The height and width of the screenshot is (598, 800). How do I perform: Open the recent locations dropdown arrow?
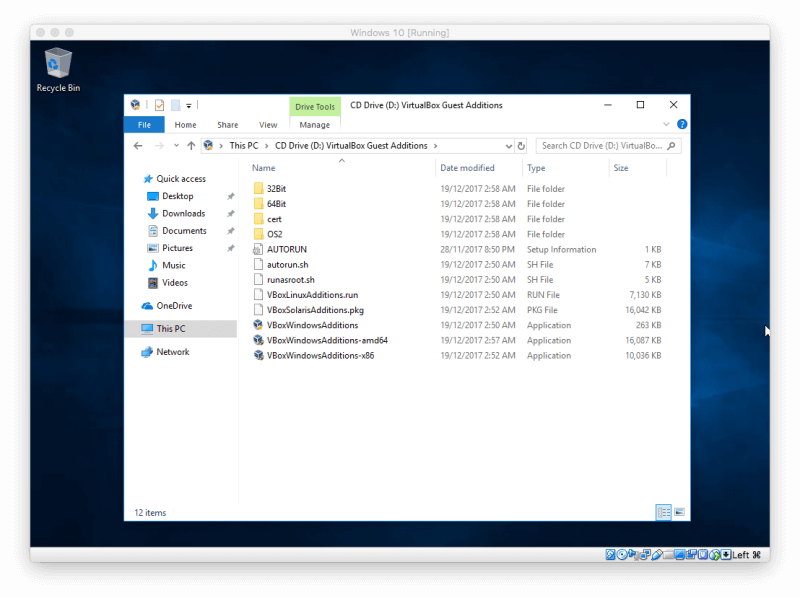point(176,146)
